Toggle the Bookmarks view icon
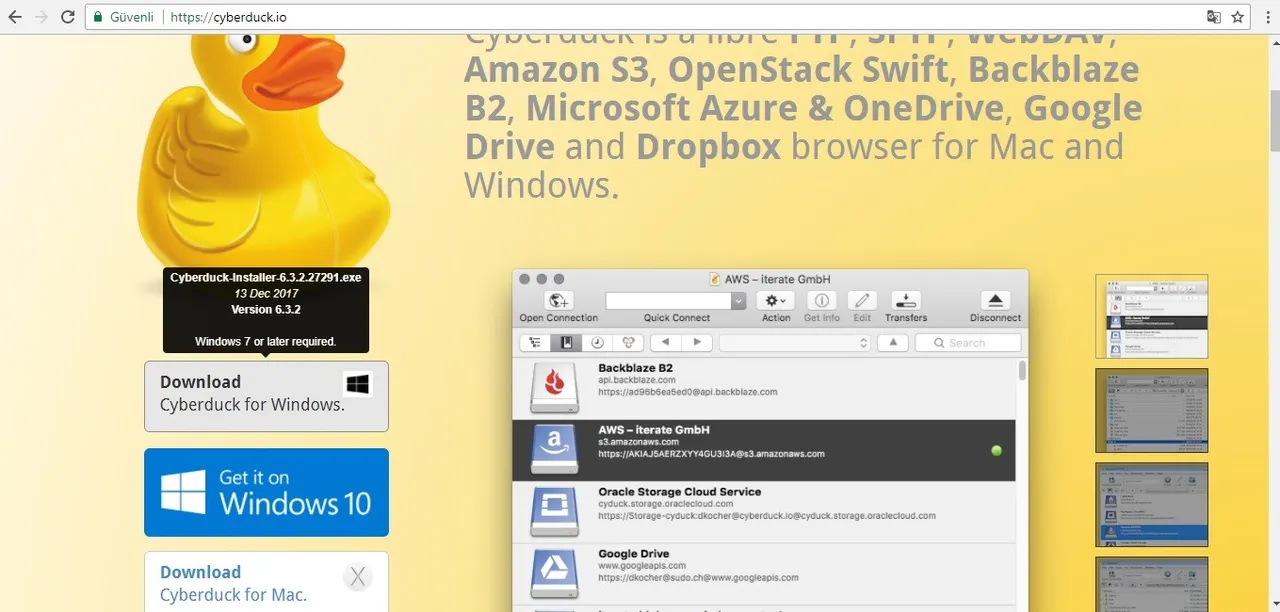1280x612 pixels. click(566, 342)
